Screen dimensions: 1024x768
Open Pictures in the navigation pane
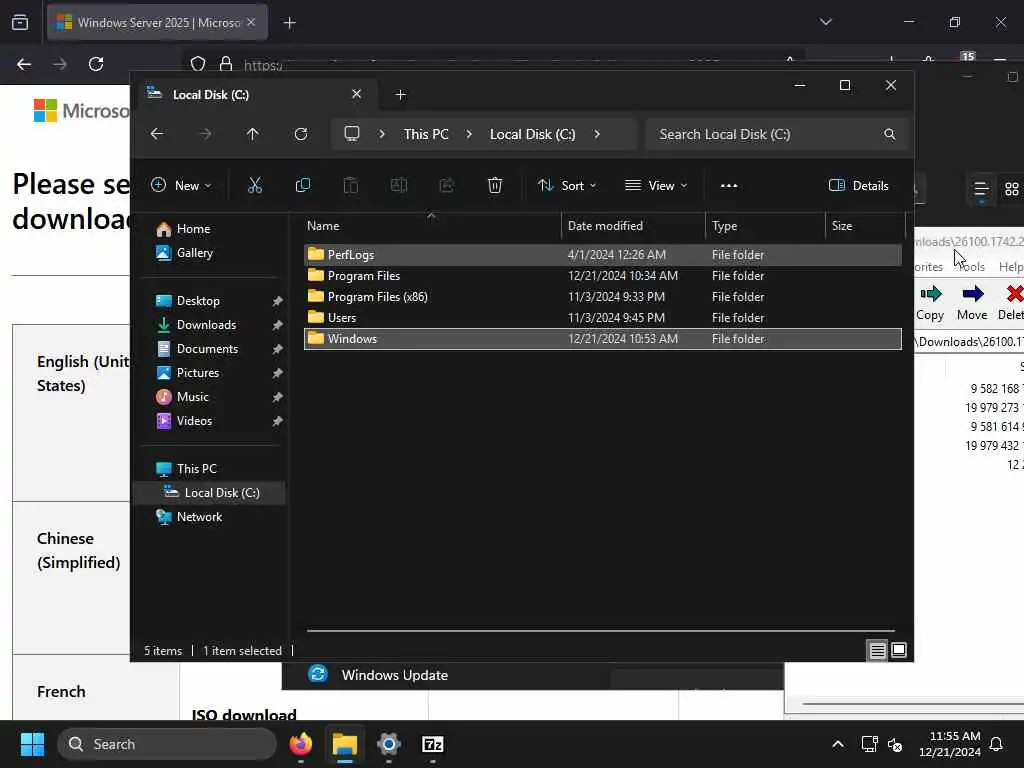click(198, 373)
